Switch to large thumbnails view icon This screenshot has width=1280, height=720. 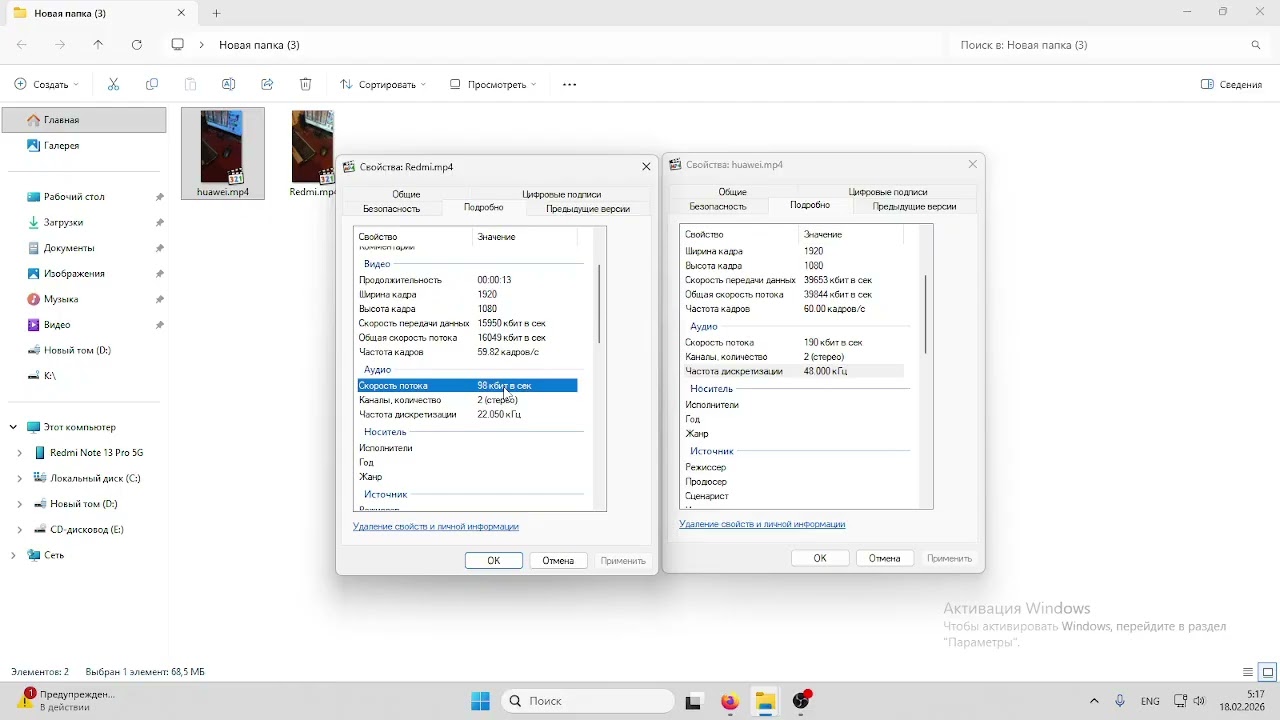pyautogui.click(x=1268, y=672)
